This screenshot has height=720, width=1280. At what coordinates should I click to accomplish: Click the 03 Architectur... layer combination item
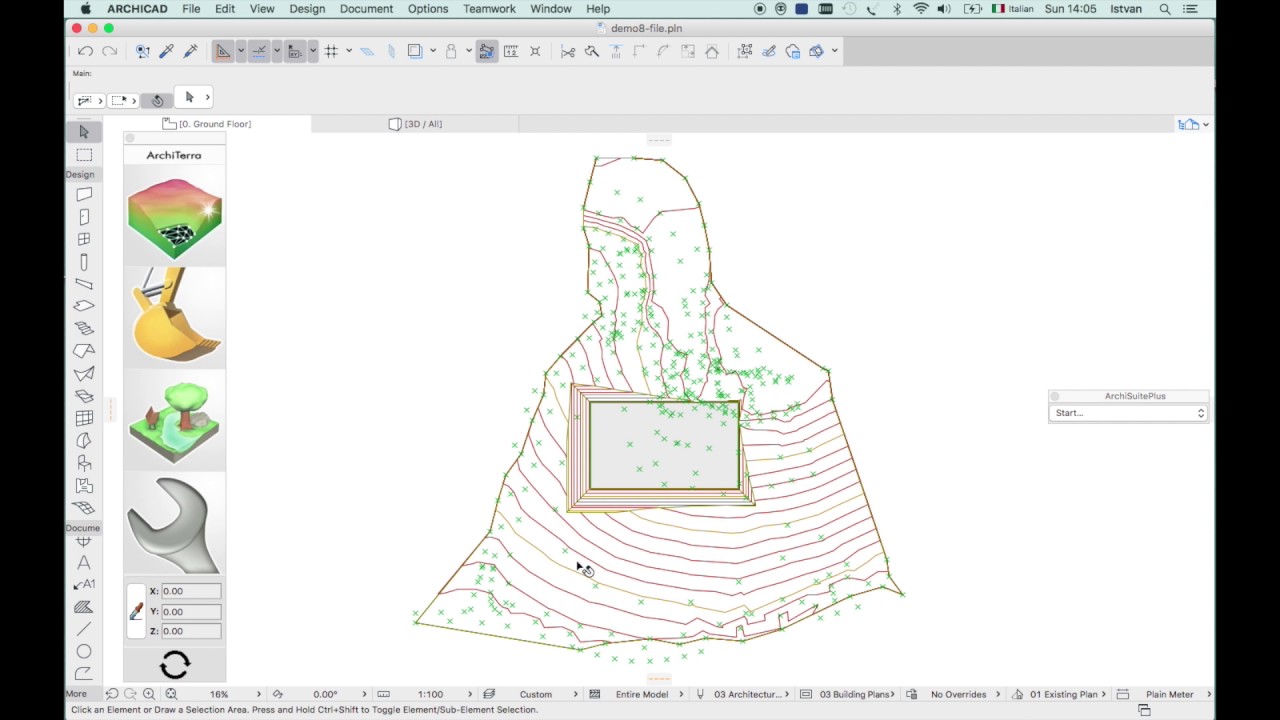point(746,694)
